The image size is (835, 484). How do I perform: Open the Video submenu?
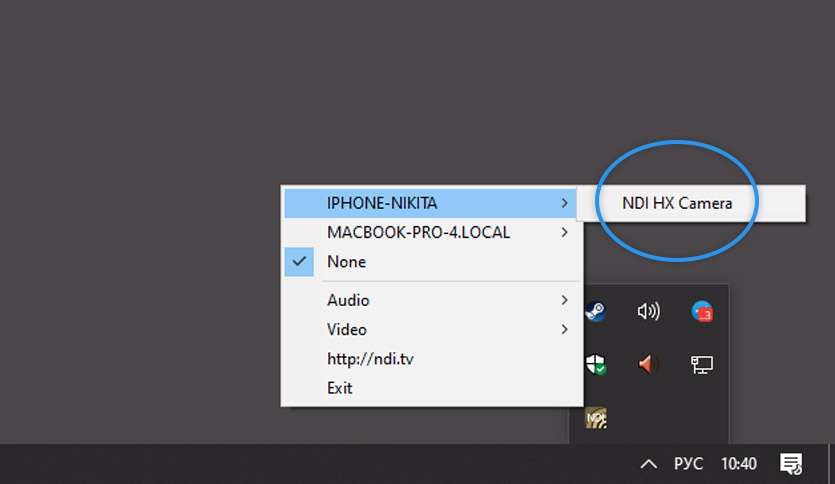(x=430, y=330)
